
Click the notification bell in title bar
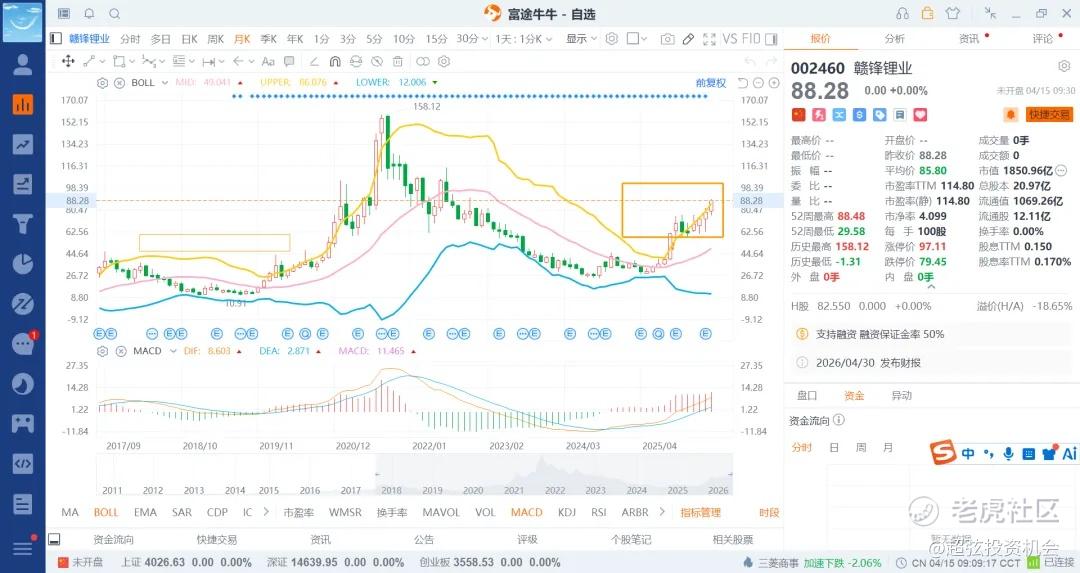(x=89, y=14)
